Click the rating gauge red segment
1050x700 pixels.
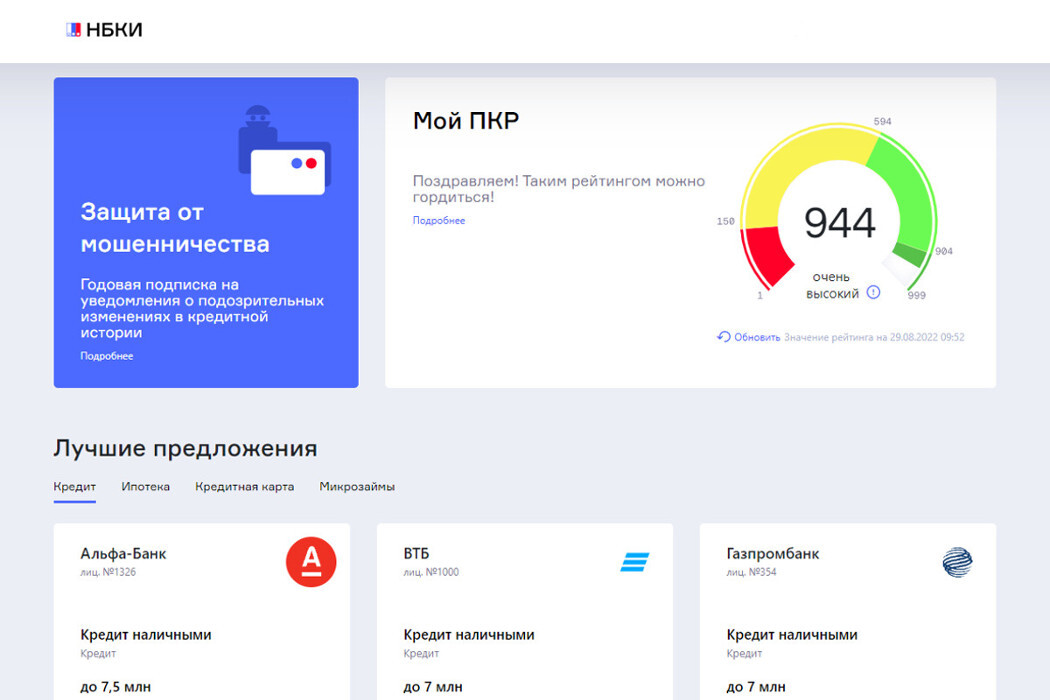[765, 258]
